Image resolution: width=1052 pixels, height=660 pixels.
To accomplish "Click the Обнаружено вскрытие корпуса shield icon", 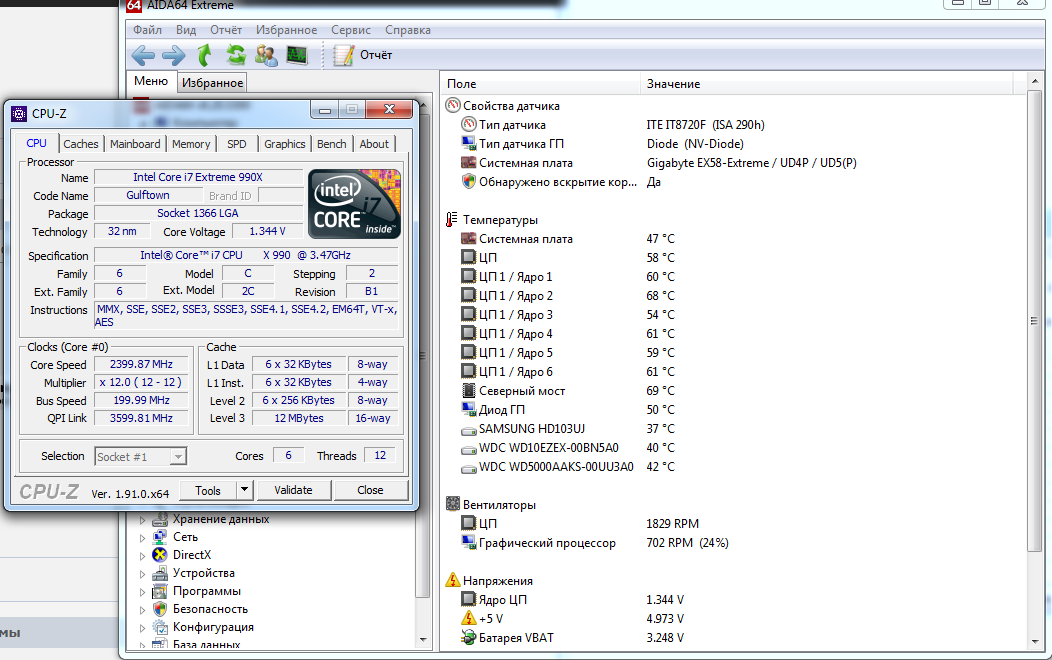I will 468,181.
